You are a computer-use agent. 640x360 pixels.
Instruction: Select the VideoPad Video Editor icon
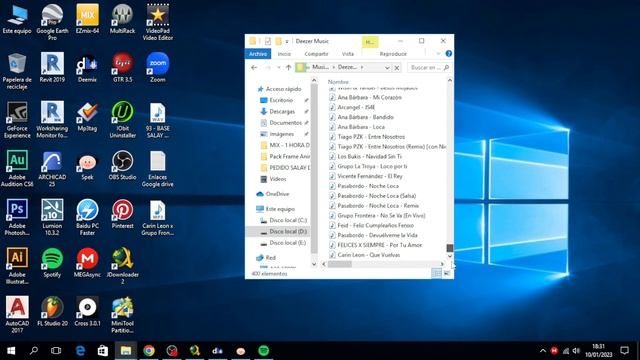158,22
